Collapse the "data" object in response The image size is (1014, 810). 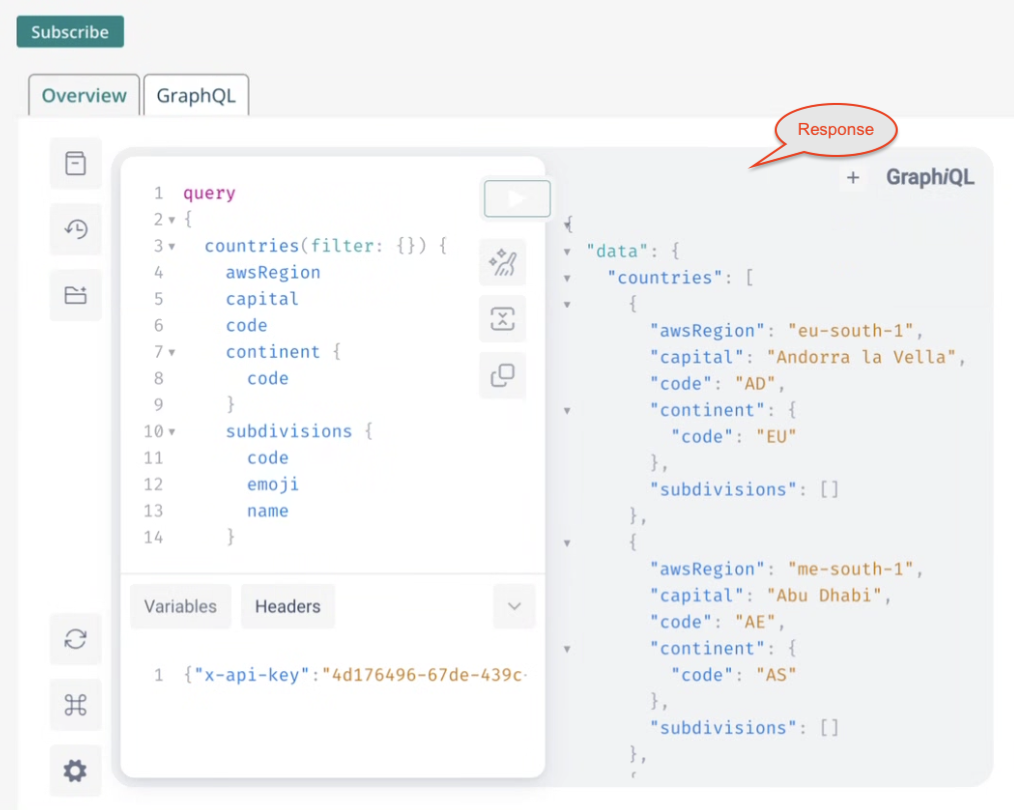click(x=567, y=251)
